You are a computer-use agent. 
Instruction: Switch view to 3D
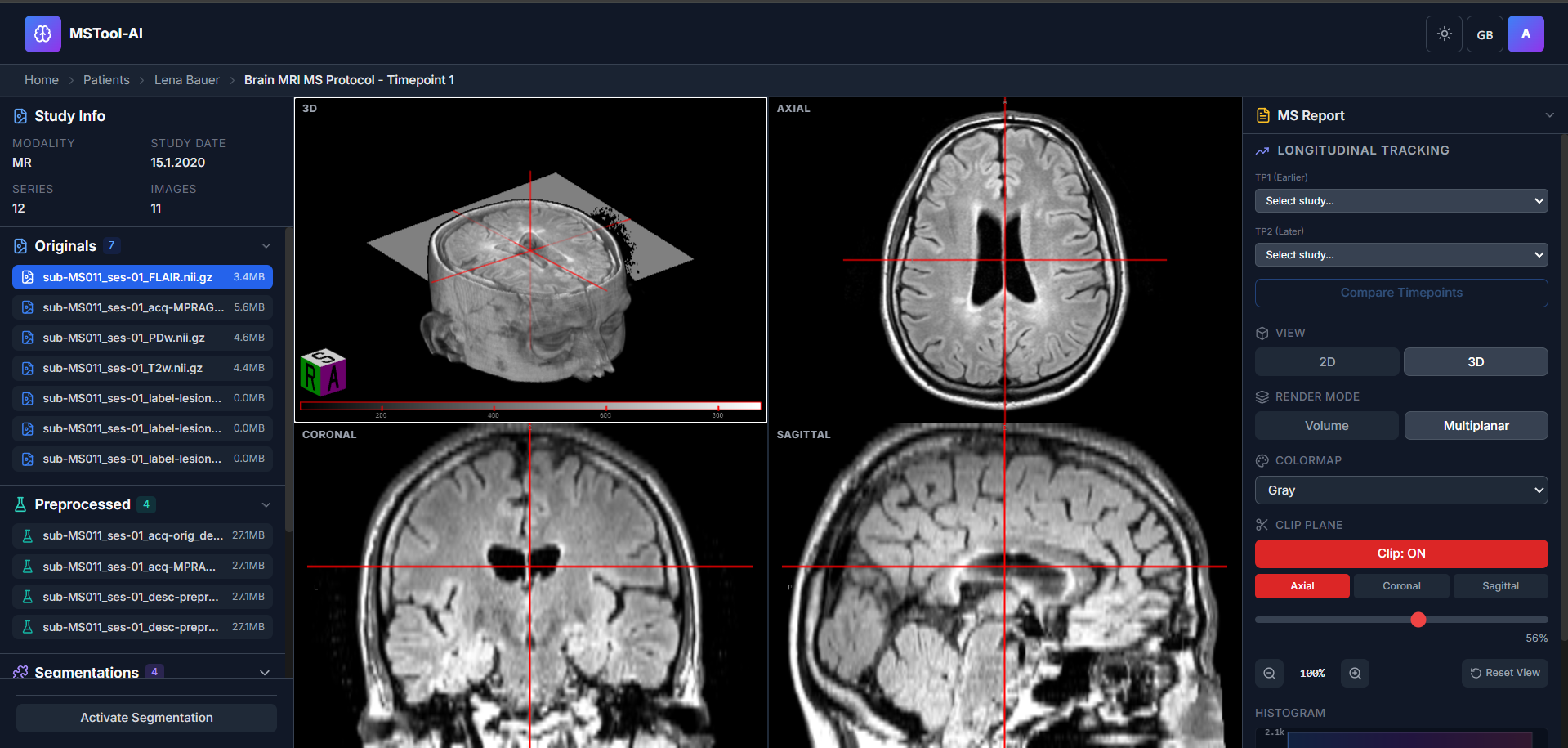tap(1476, 362)
